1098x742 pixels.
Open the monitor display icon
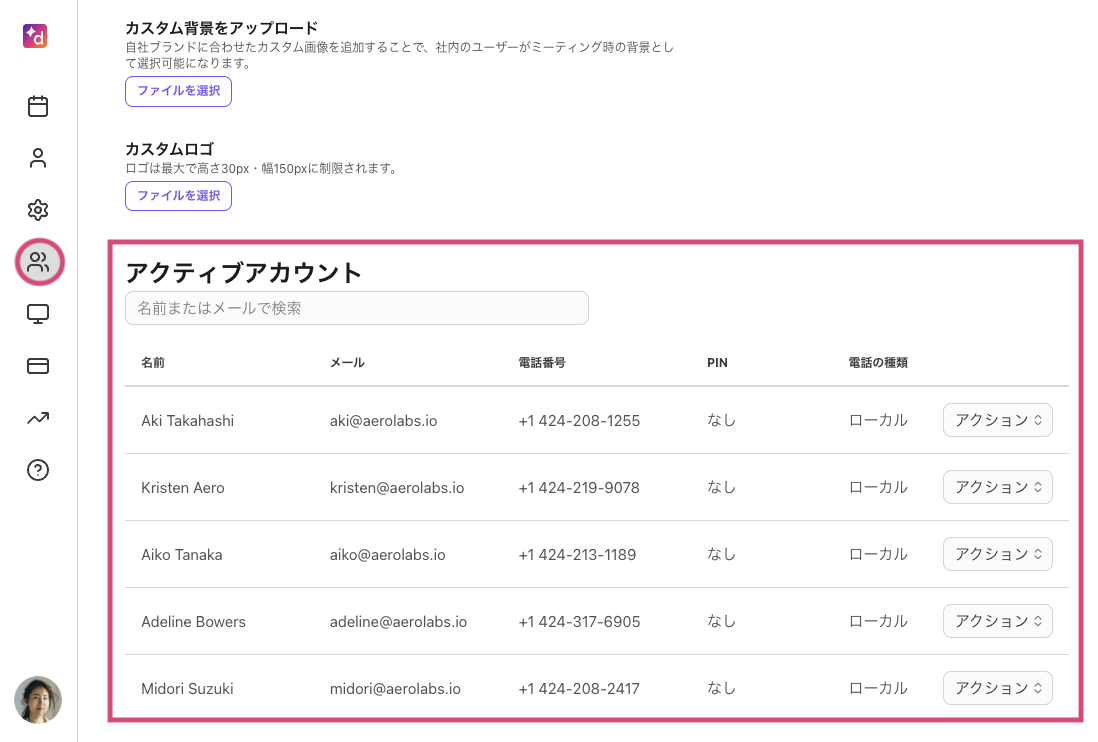click(38, 314)
